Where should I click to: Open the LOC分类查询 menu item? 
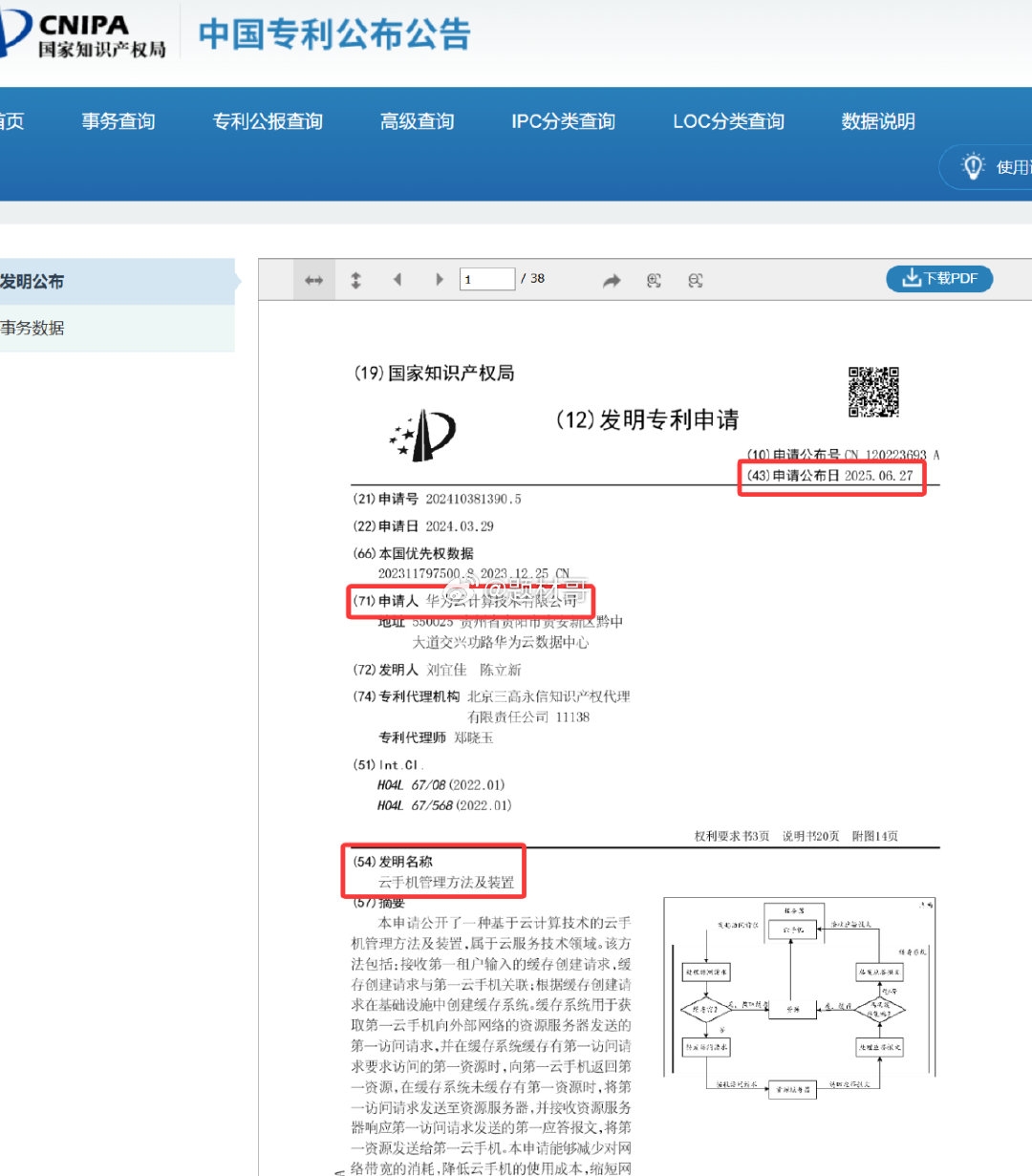coord(729,121)
